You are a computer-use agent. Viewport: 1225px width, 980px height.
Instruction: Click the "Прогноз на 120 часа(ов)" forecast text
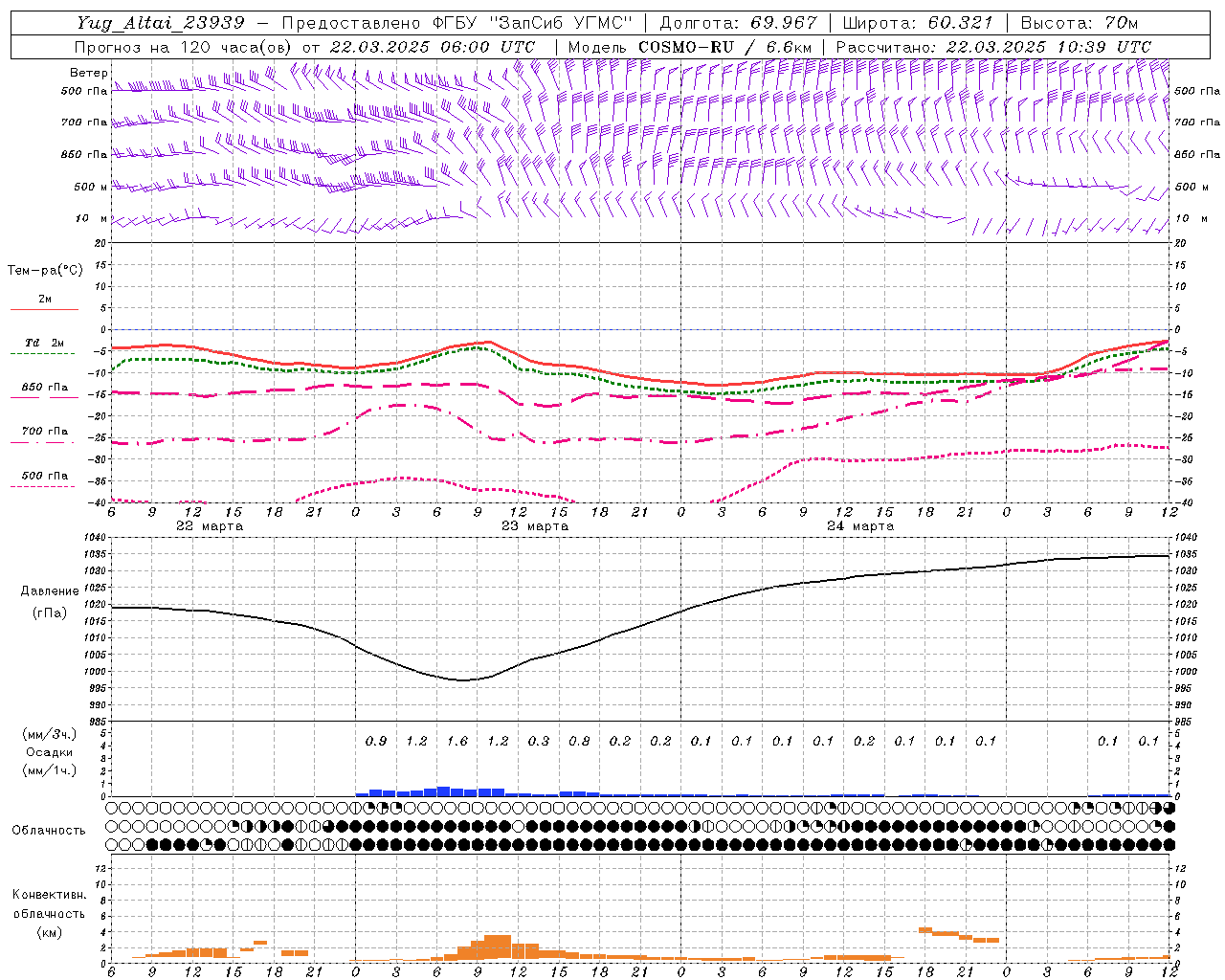(185, 47)
